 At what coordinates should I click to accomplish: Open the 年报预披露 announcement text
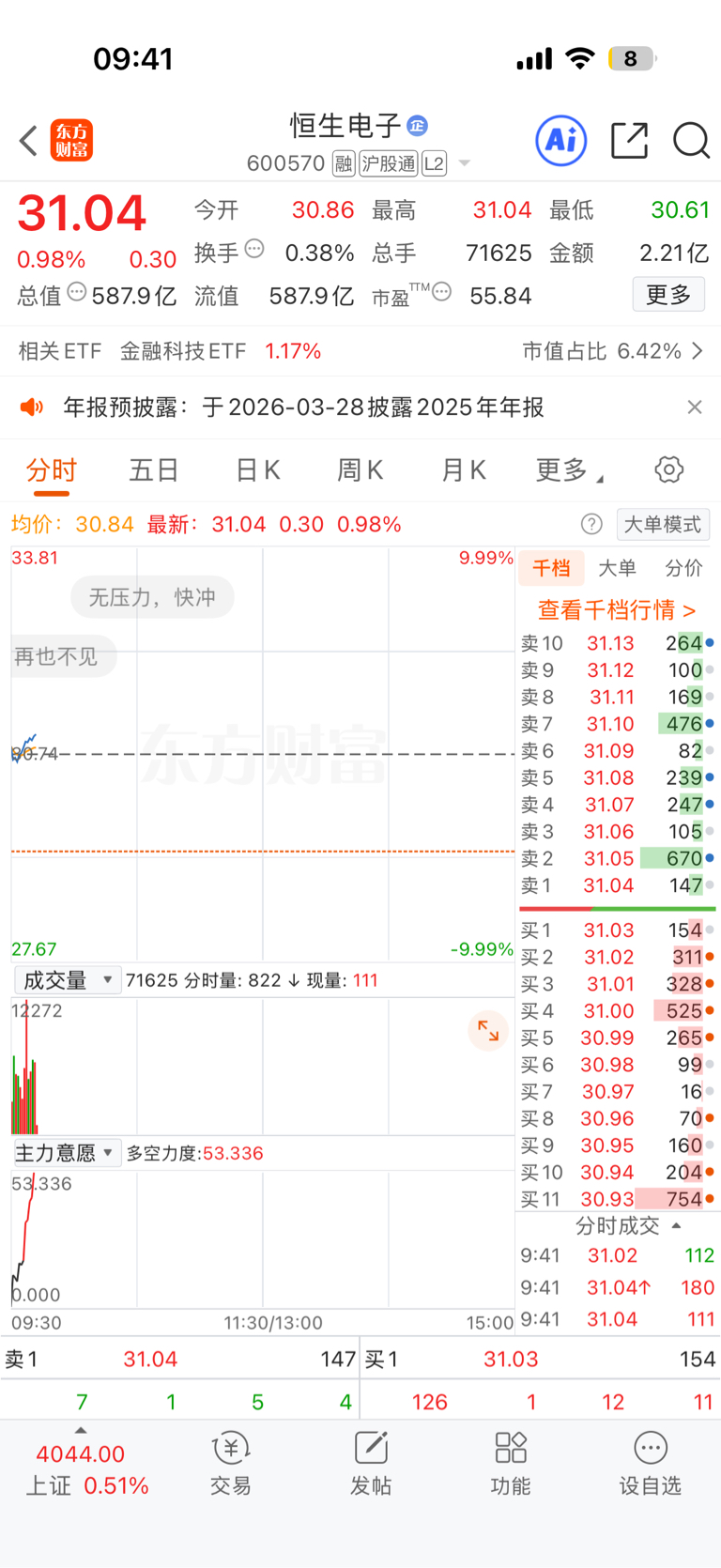(x=303, y=407)
